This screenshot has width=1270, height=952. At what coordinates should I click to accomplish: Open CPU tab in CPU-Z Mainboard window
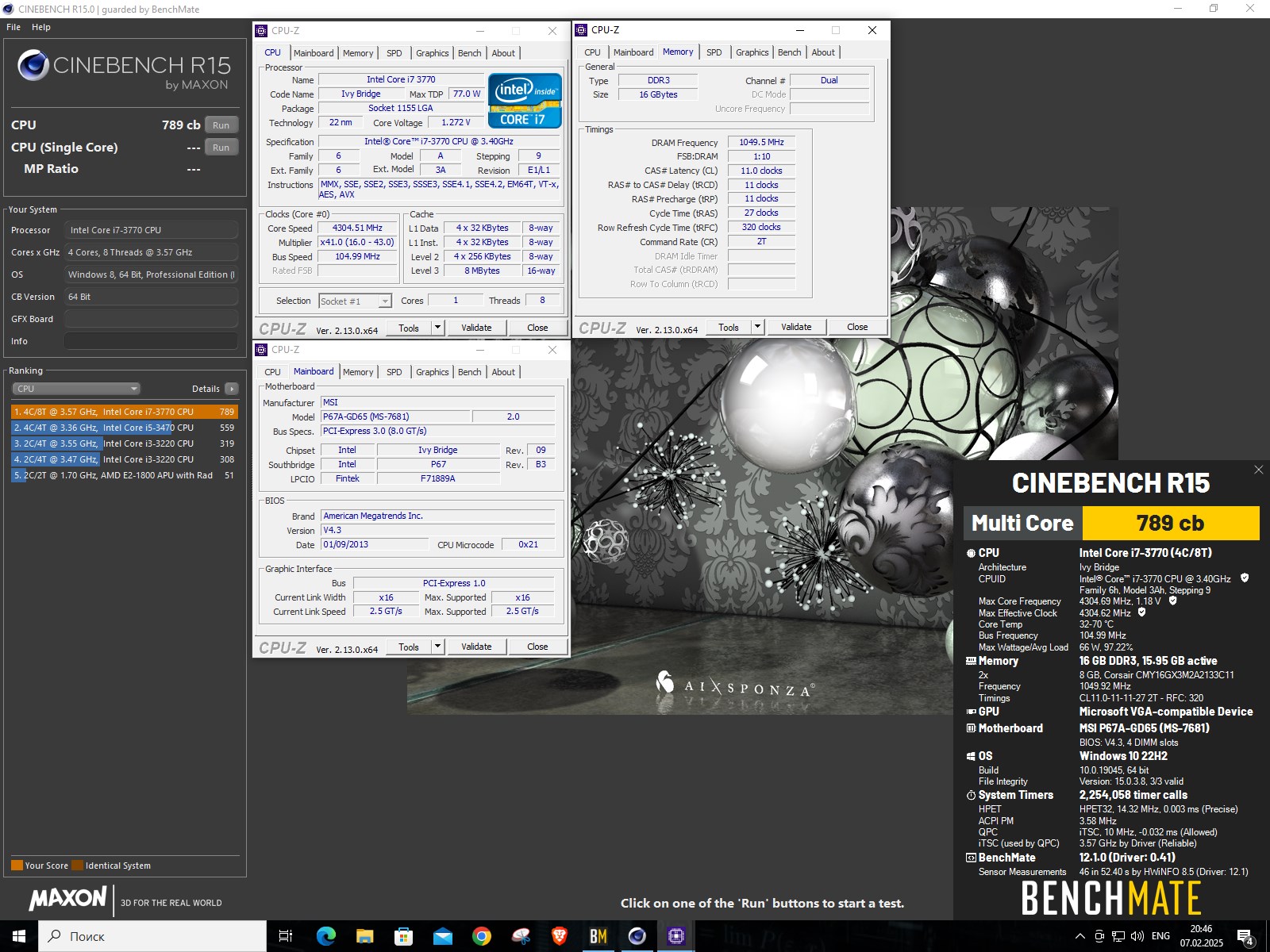click(x=273, y=372)
